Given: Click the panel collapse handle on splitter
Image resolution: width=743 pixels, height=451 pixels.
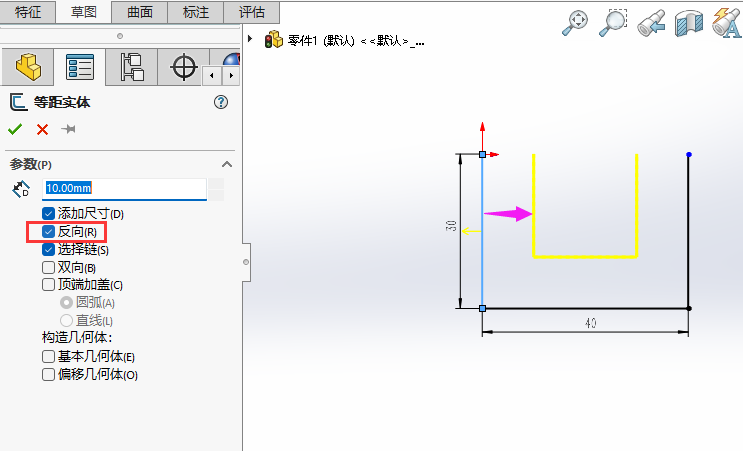Looking at the screenshot, I should [246, 262].
